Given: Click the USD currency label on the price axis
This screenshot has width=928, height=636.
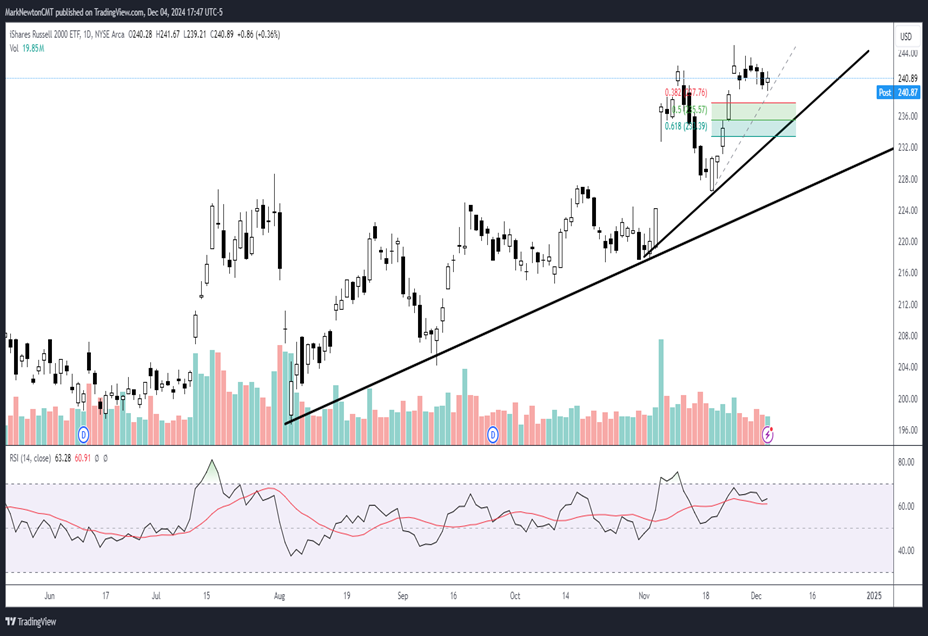Looking at the screenshot, I should [x=906, y=37].
